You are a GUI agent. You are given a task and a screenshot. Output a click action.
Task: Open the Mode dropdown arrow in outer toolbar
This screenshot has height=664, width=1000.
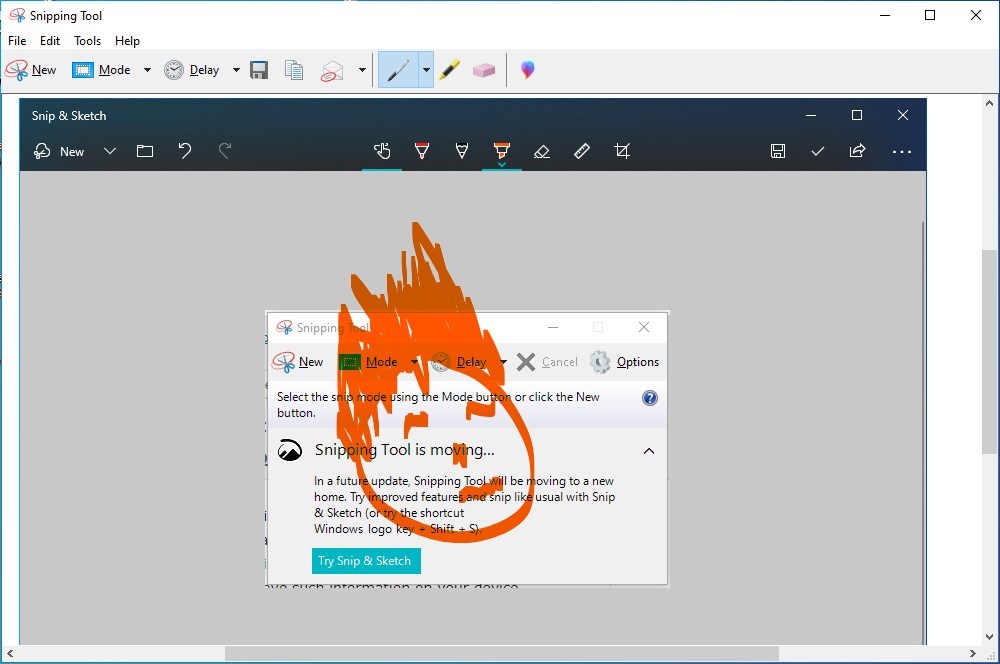pyautogui.click(x=147, y=70)
